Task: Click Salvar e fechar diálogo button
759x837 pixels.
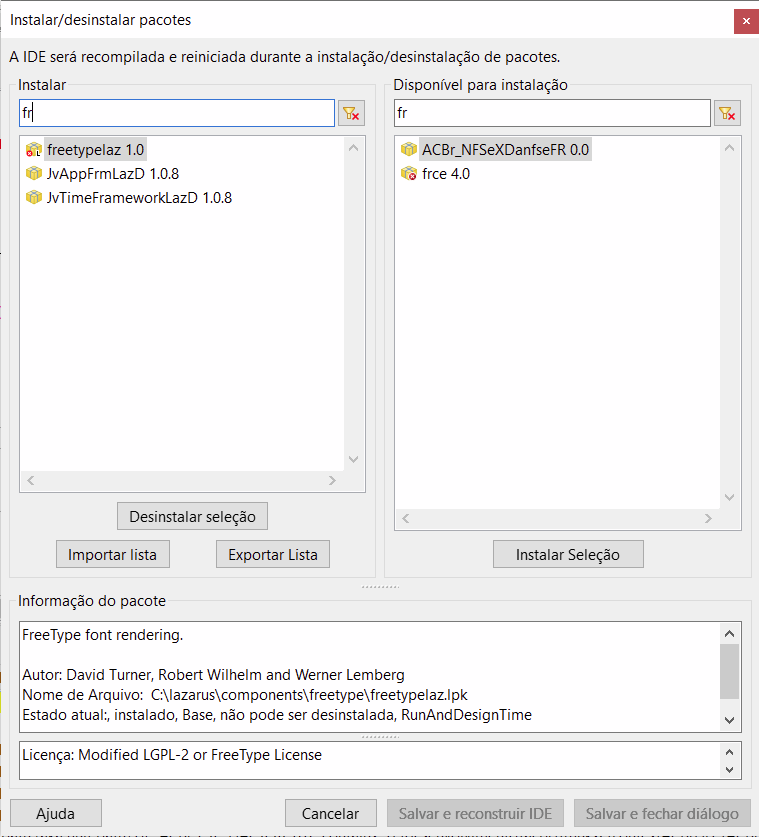Action: (662, 813)
